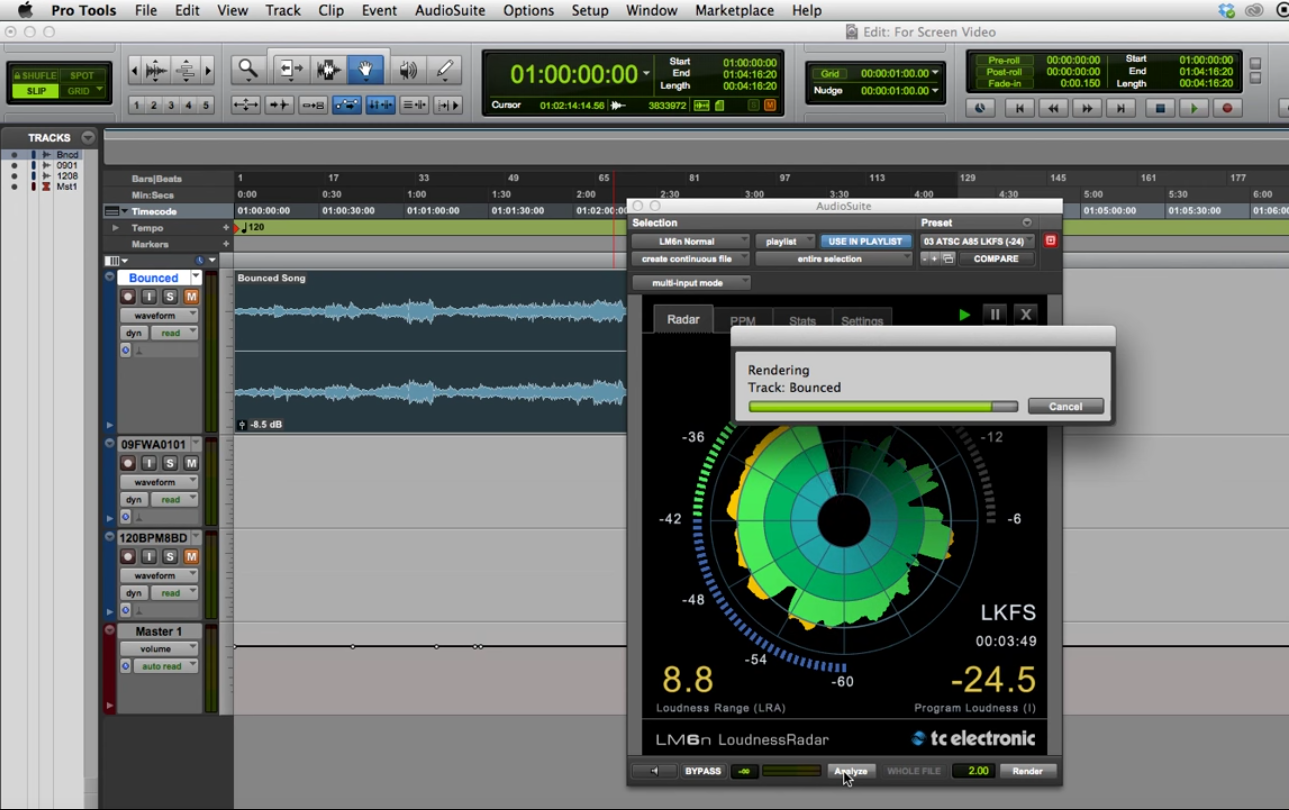
Task: Click the Selector waveform tool
Action: (329, 70)
